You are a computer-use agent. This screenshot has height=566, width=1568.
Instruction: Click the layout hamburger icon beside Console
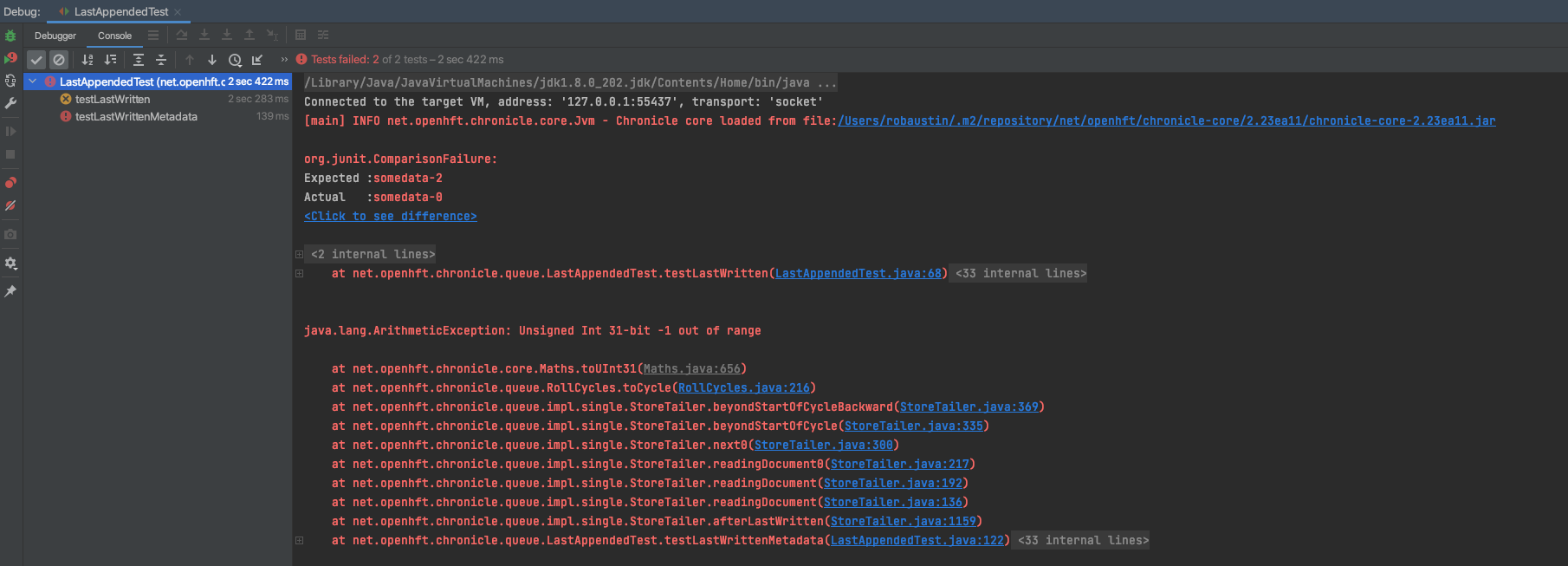coord(153,36)
